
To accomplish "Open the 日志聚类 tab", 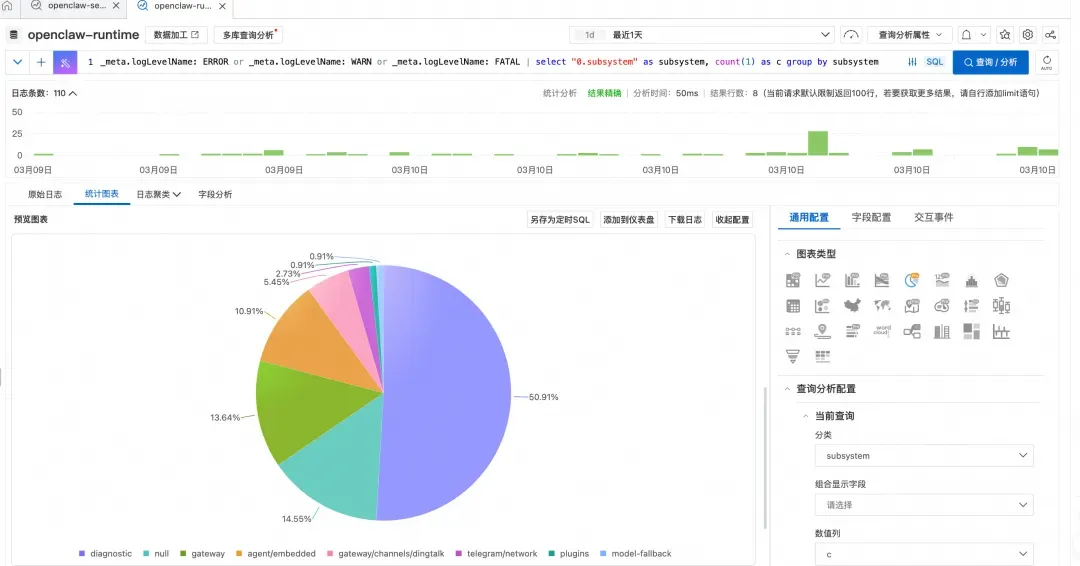I will [158, 194].
